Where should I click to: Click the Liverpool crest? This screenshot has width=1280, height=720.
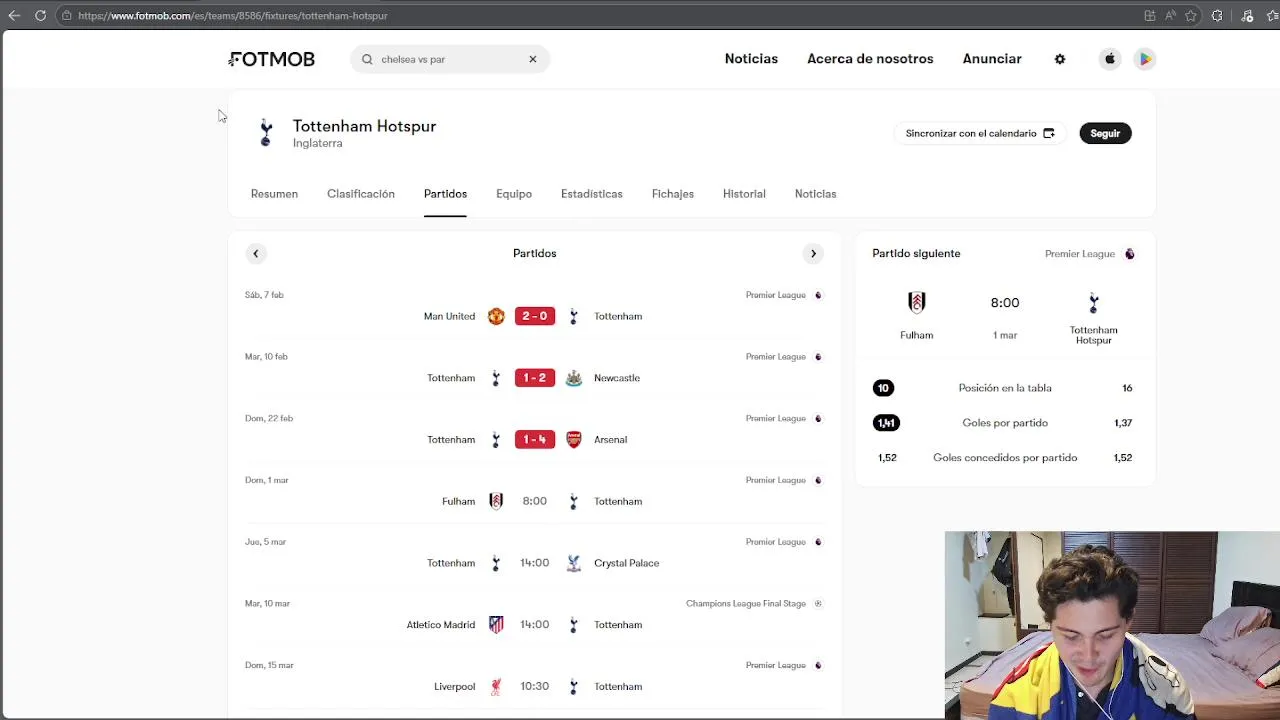point(496,686)
